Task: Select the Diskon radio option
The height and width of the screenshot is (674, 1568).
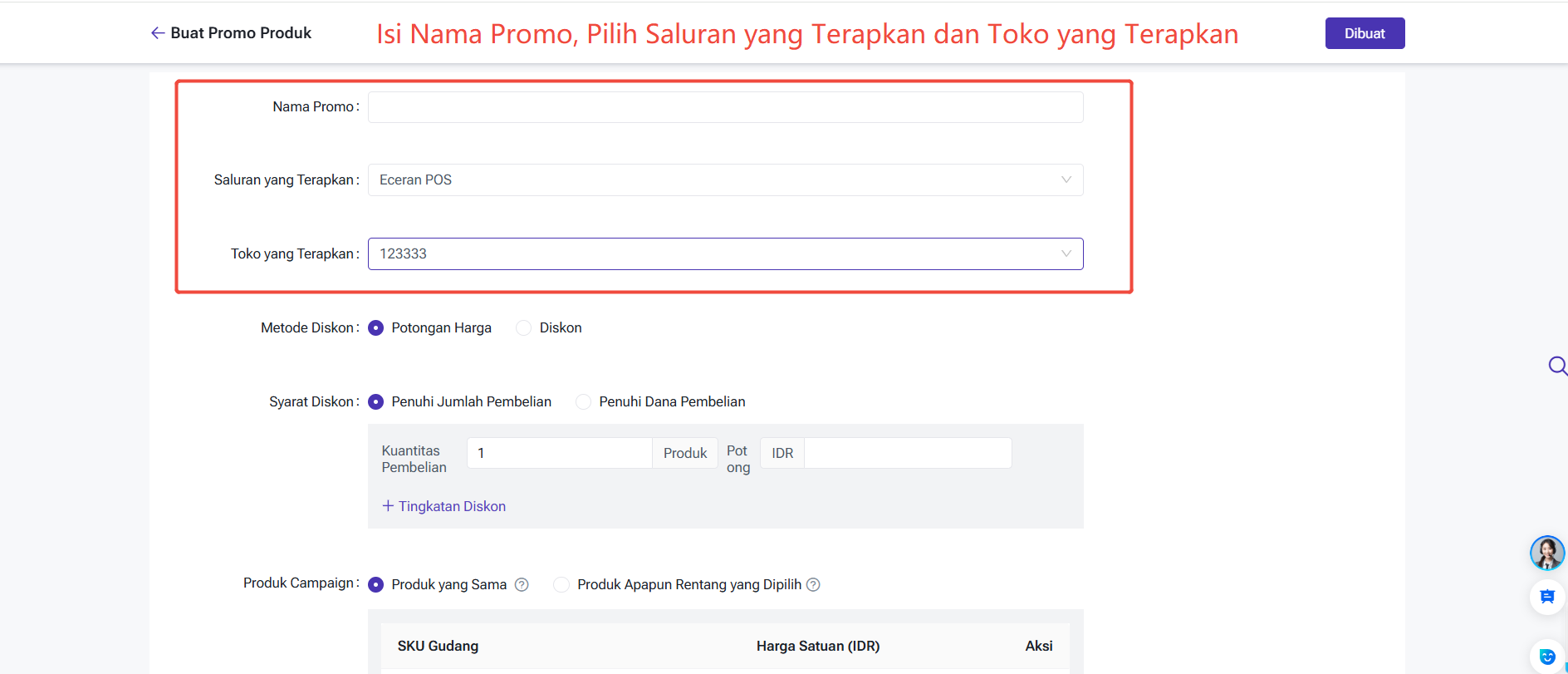Action: [524, 328]
